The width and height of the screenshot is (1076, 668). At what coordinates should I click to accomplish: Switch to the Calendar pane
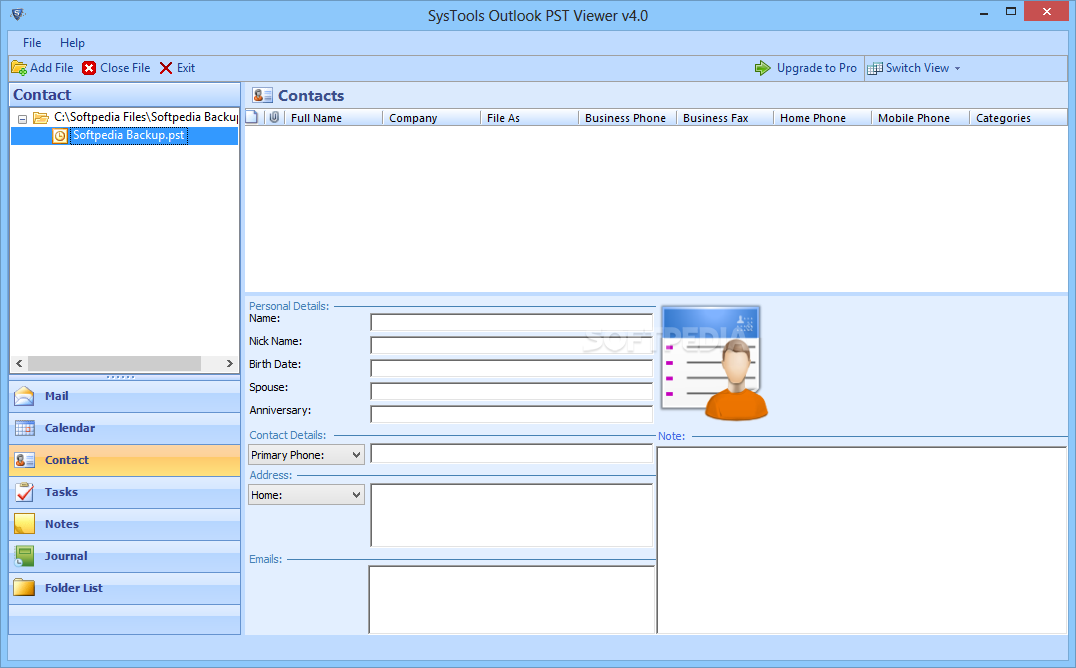pyautogui.click(x=125, y=428)
